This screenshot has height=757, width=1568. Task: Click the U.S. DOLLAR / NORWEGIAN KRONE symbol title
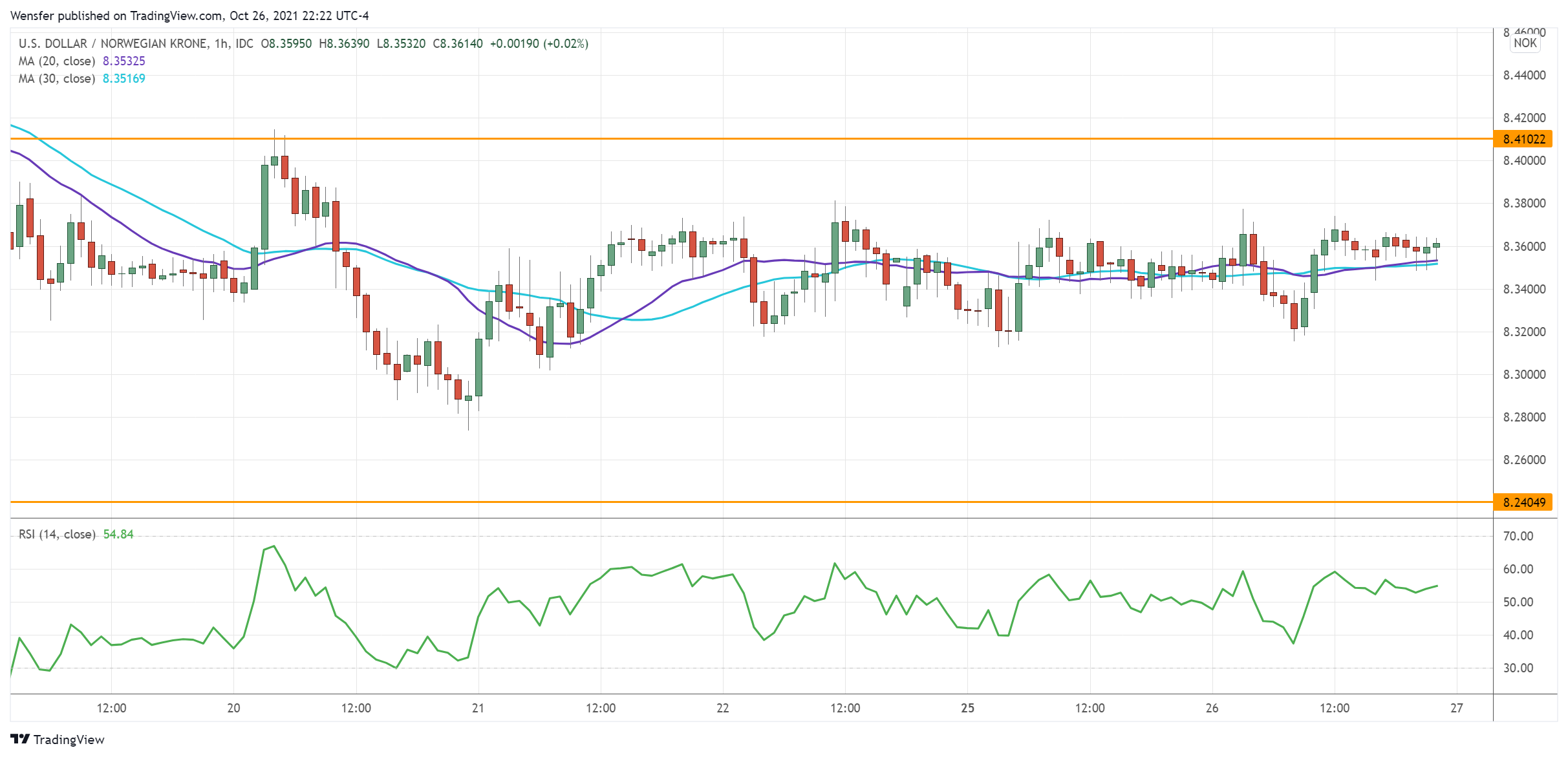point(113,43)
